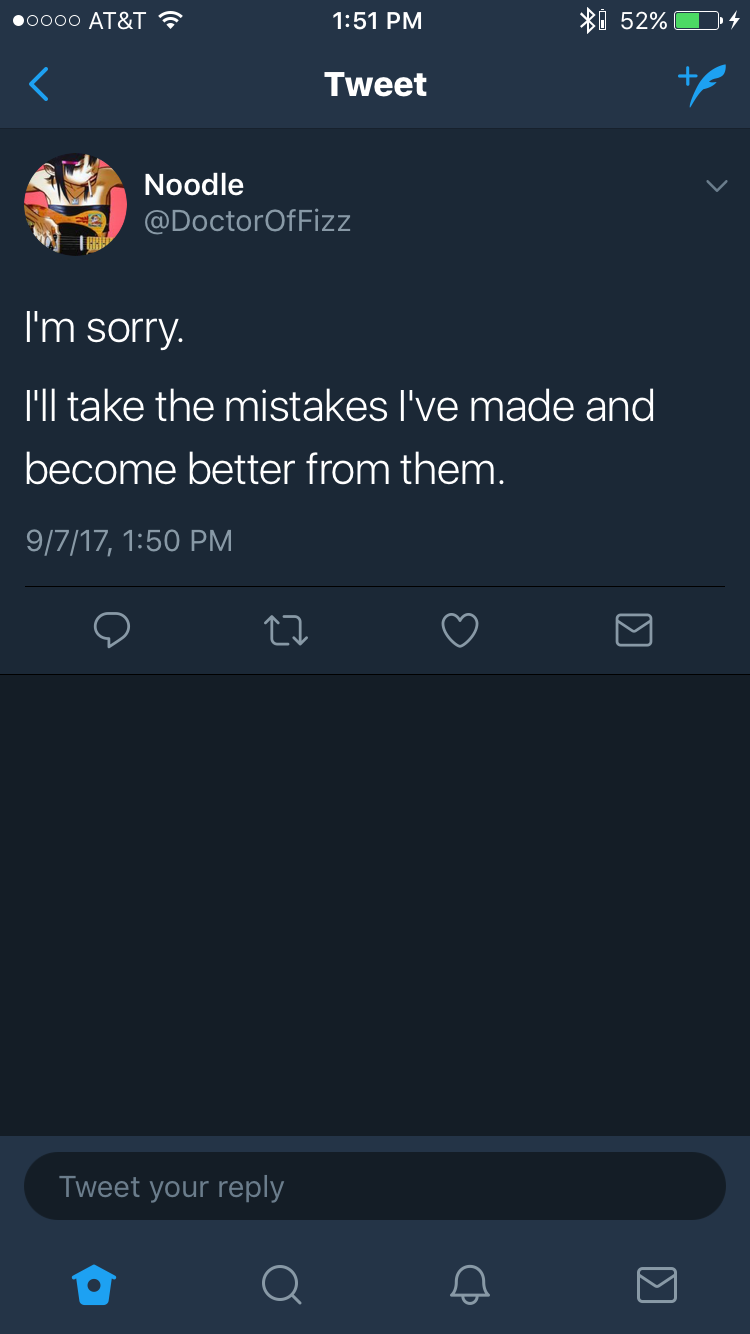
Task: Open the Home tab
Action: point(94,1284)
